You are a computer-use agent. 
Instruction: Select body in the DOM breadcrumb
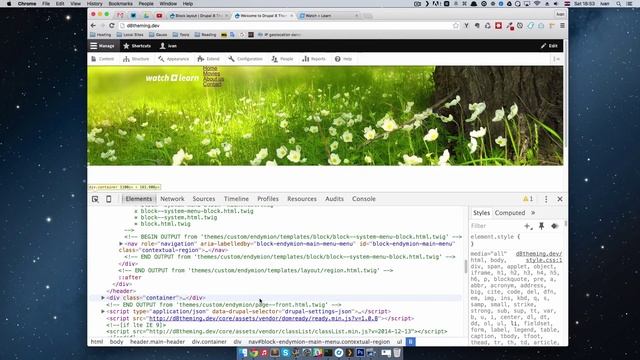point(116,342)
